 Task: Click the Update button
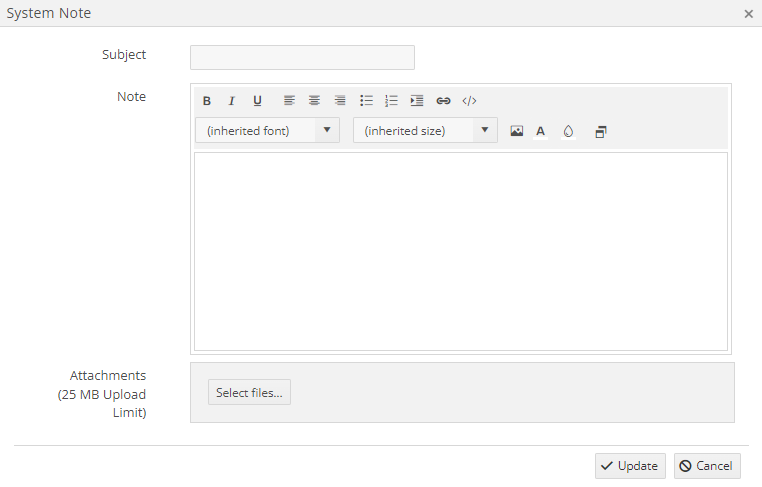(630, 466)
